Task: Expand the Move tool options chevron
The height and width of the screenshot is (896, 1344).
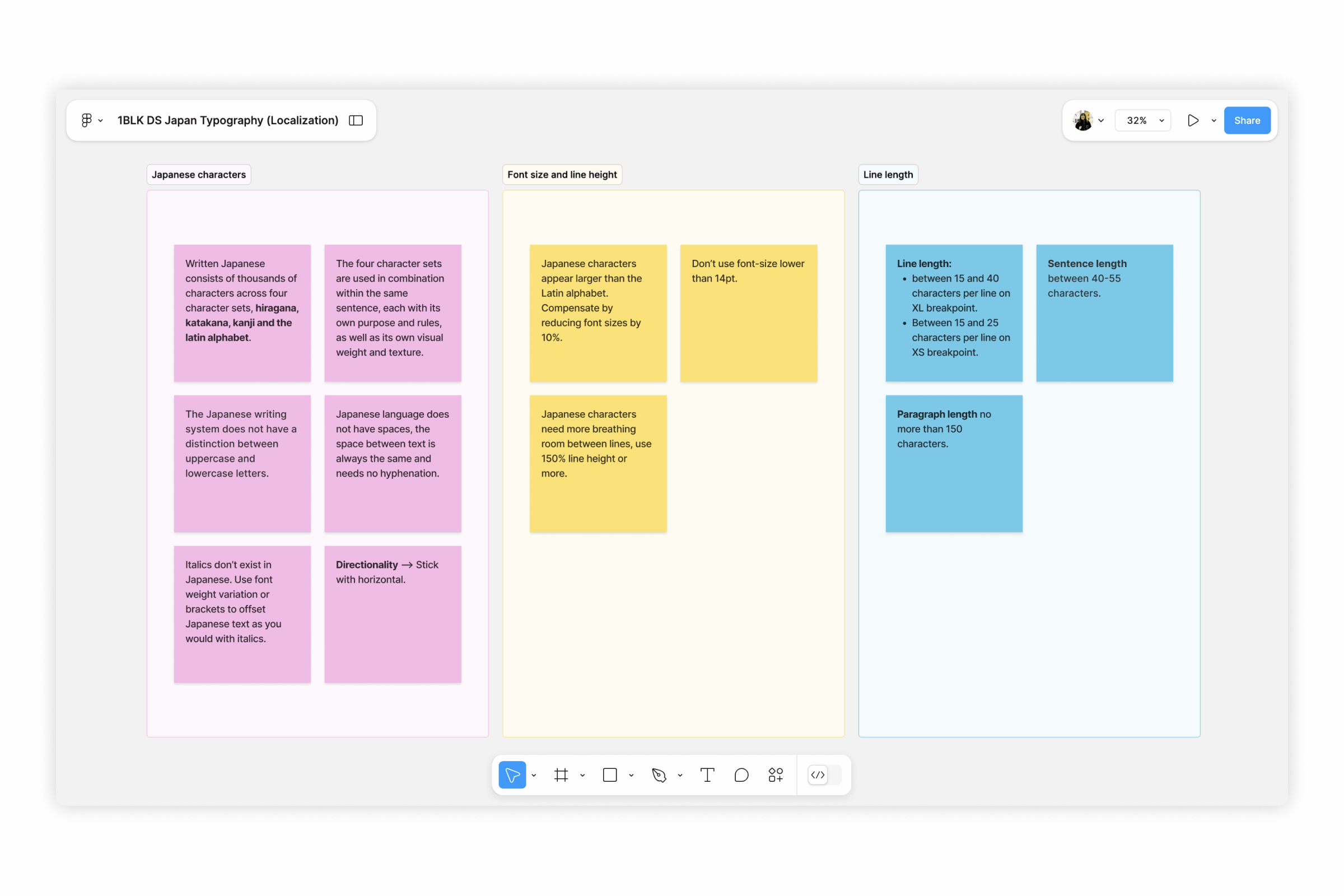Action: (534, 776)
